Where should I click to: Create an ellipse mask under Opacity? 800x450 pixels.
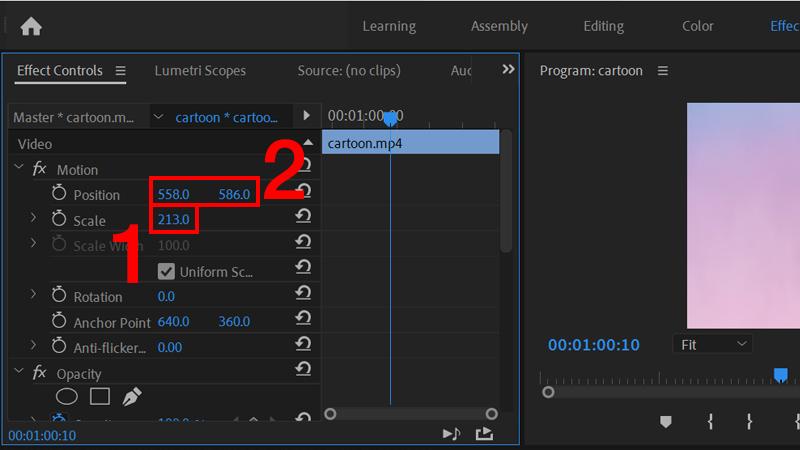click(x=66, y=397)
